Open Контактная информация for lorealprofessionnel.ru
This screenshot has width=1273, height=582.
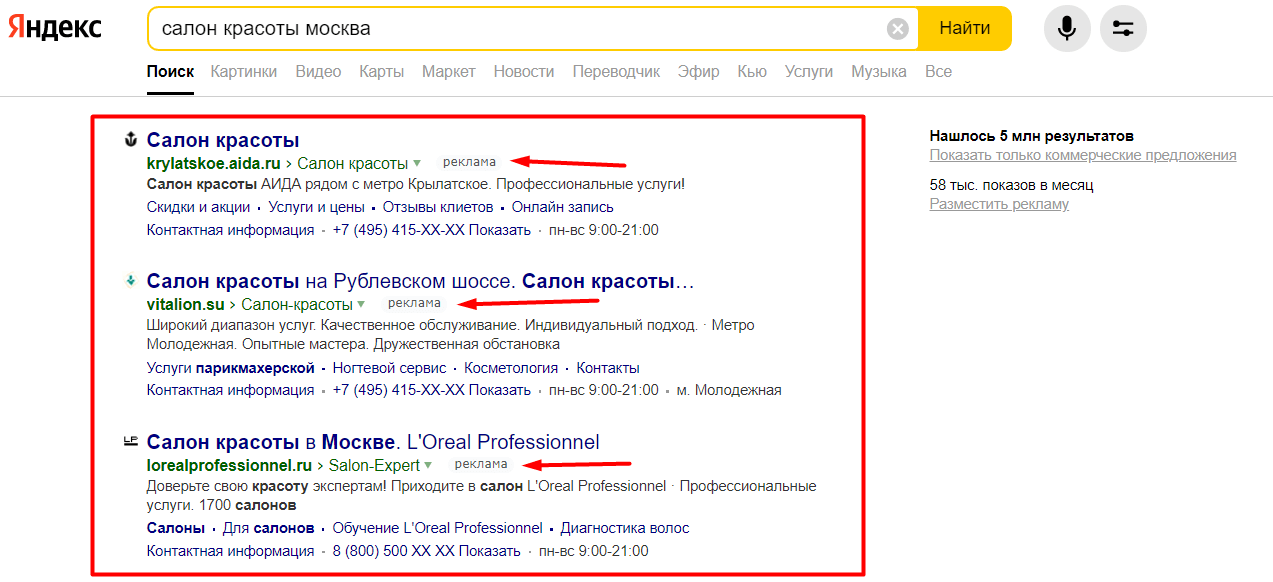click(231, 551)
